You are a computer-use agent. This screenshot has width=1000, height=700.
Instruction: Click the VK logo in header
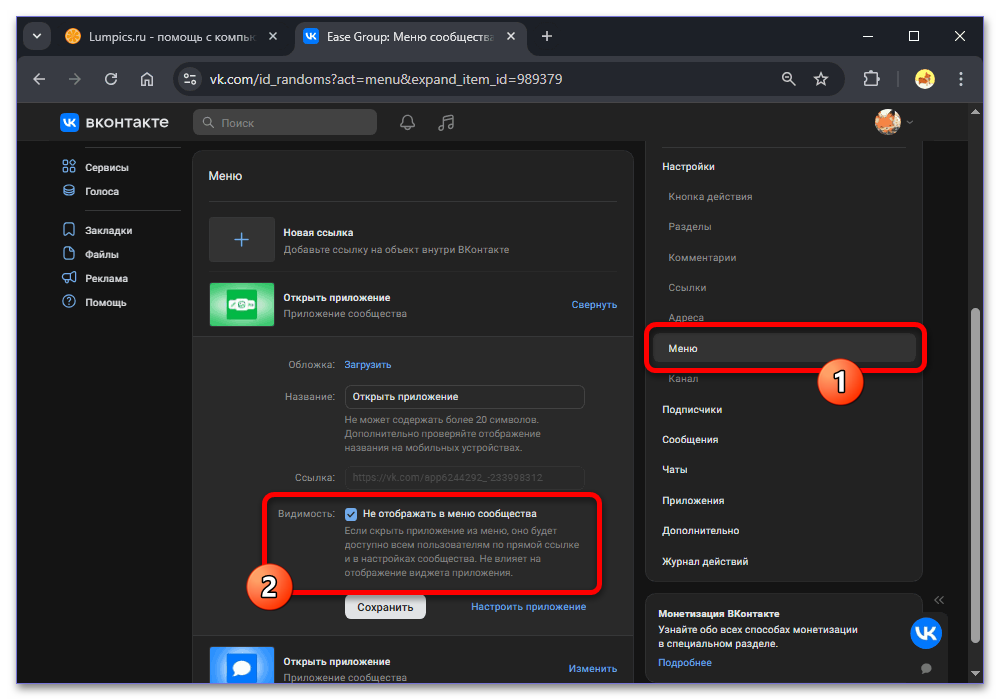[x=69, y=122]
